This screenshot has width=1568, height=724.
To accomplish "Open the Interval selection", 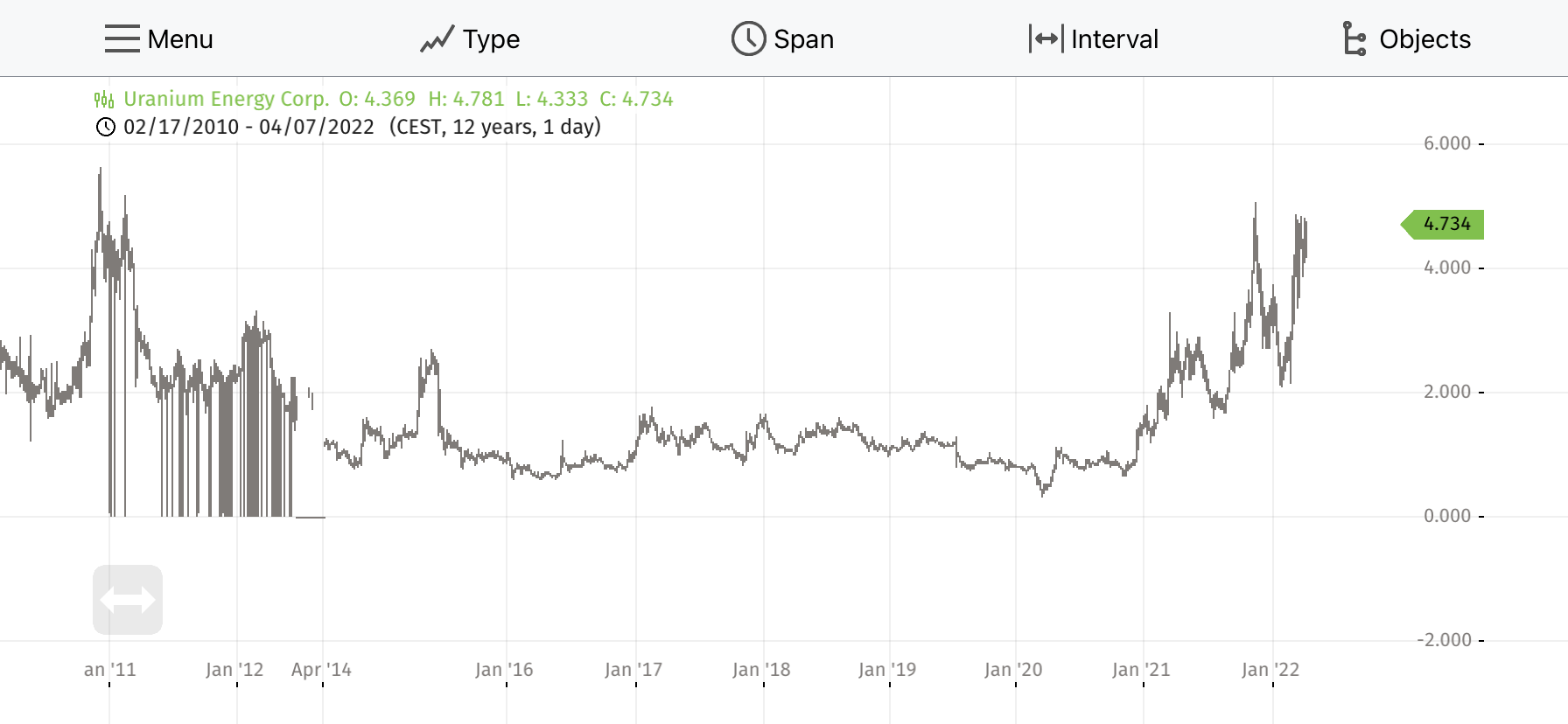I will pyautogui.click(x=1114, y=39).
